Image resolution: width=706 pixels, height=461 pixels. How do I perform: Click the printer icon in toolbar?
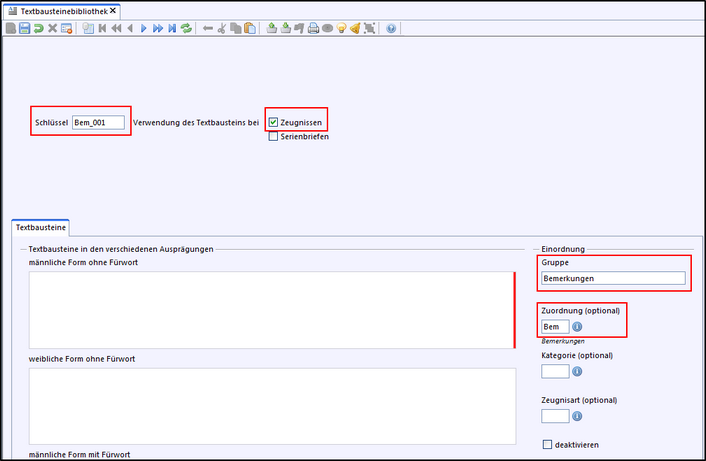[x=313, y=28]
